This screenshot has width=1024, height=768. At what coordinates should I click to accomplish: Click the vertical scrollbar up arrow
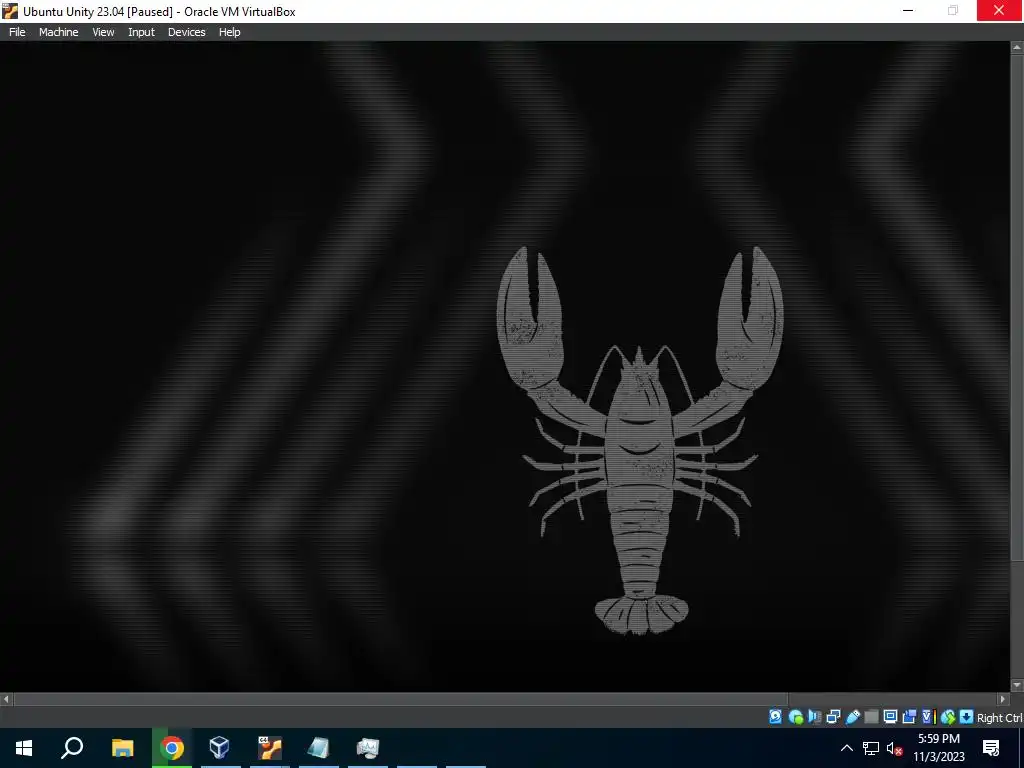[1017, 48]
